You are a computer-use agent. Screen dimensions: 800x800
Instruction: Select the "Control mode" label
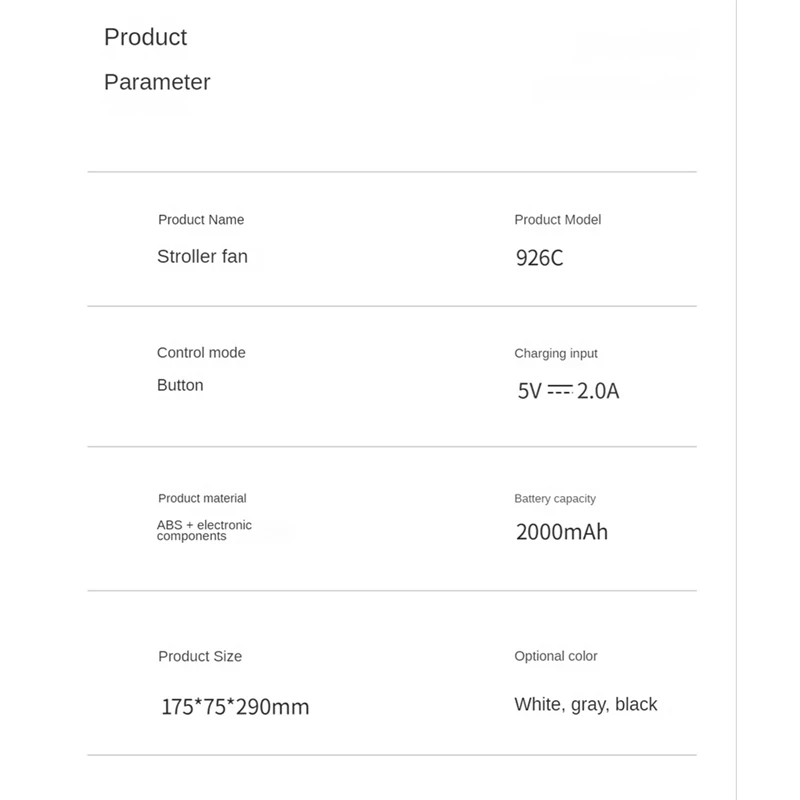point(201,353)
